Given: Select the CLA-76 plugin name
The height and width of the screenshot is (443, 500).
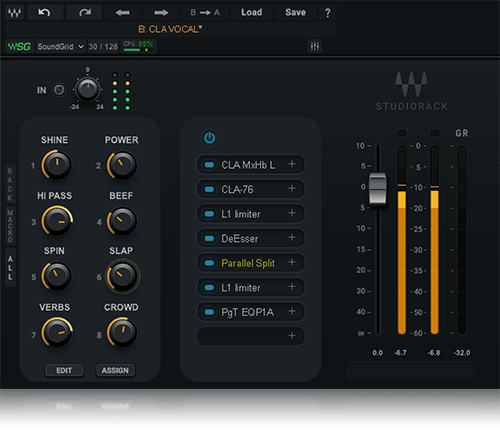Looking at the screenshot, I should point(237,189).
